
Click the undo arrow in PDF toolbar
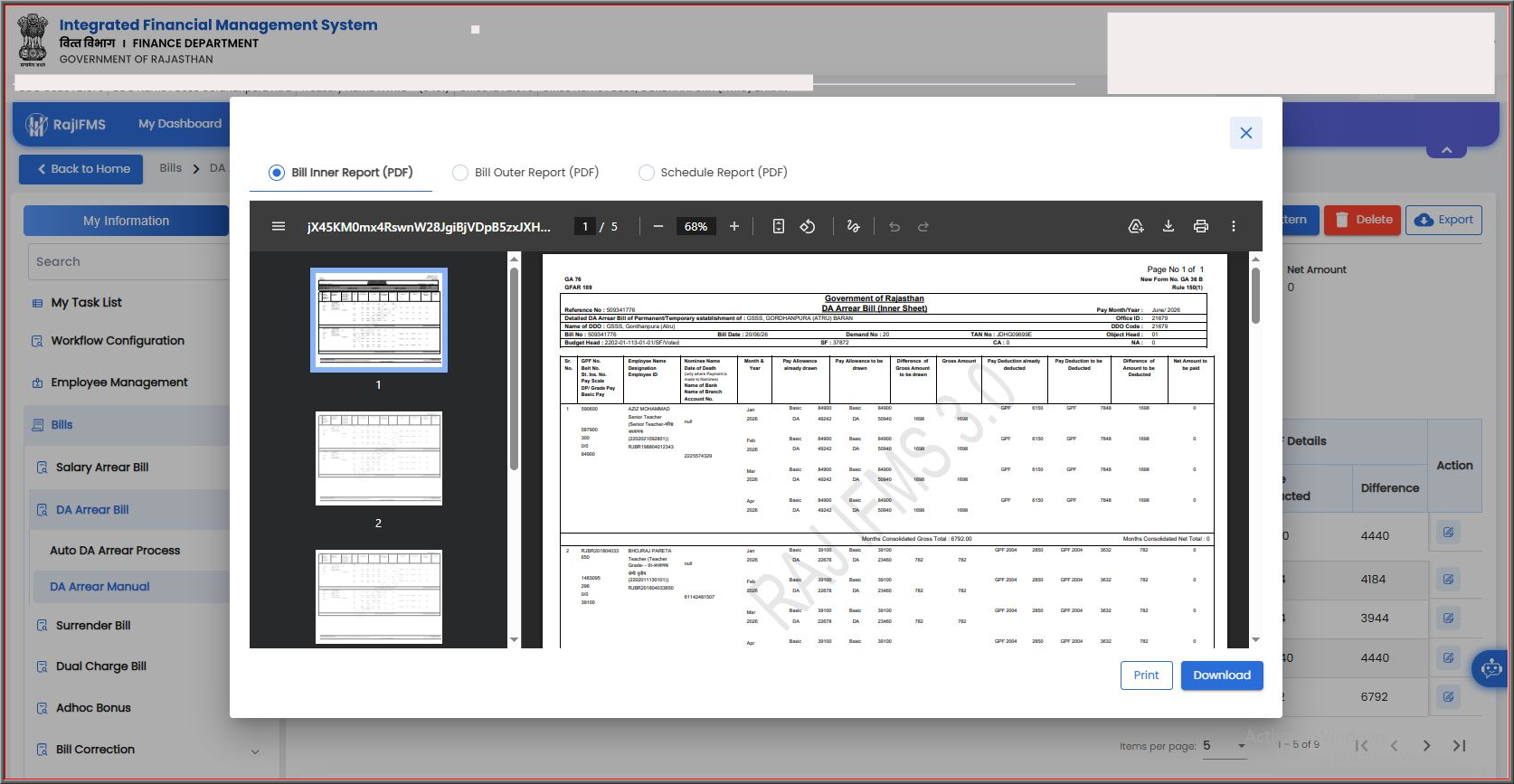pos(894,227)
